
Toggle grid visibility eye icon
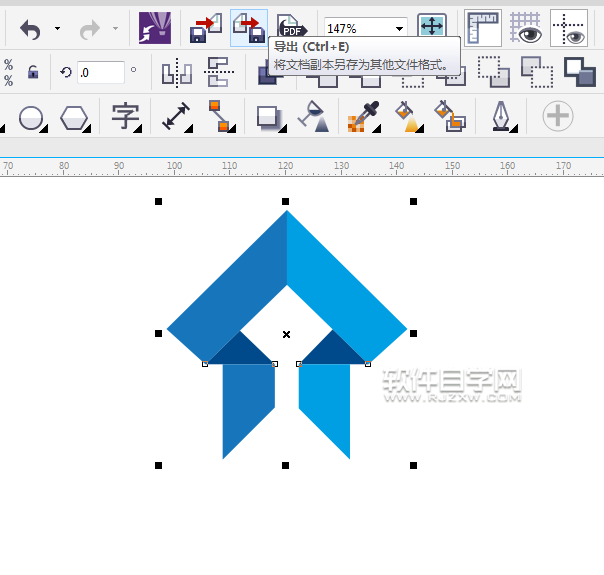526,29
